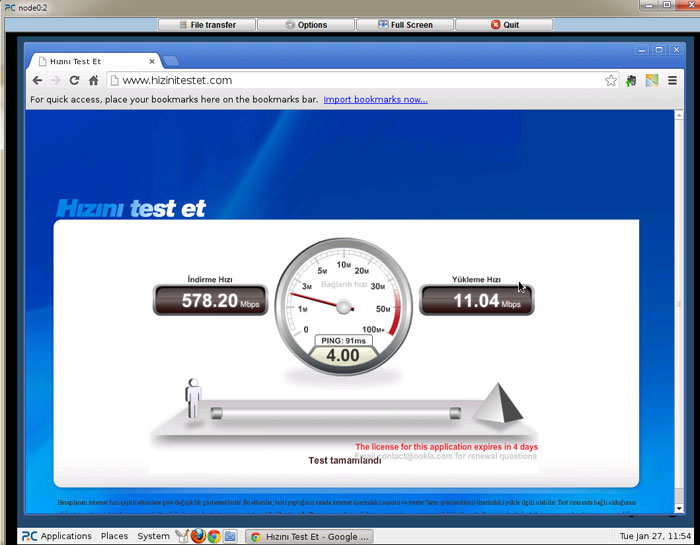Click the upload speed 11.04 Mbps value
This screenshot has height=545, width=700.
point(477,300)
